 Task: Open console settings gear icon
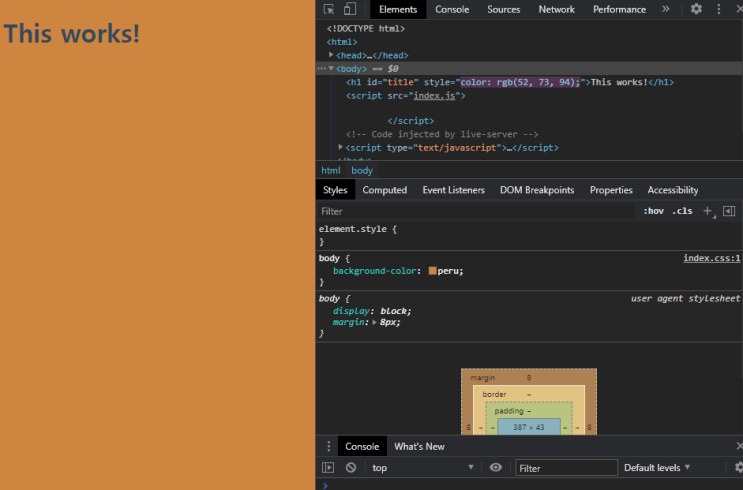point(738,468)
